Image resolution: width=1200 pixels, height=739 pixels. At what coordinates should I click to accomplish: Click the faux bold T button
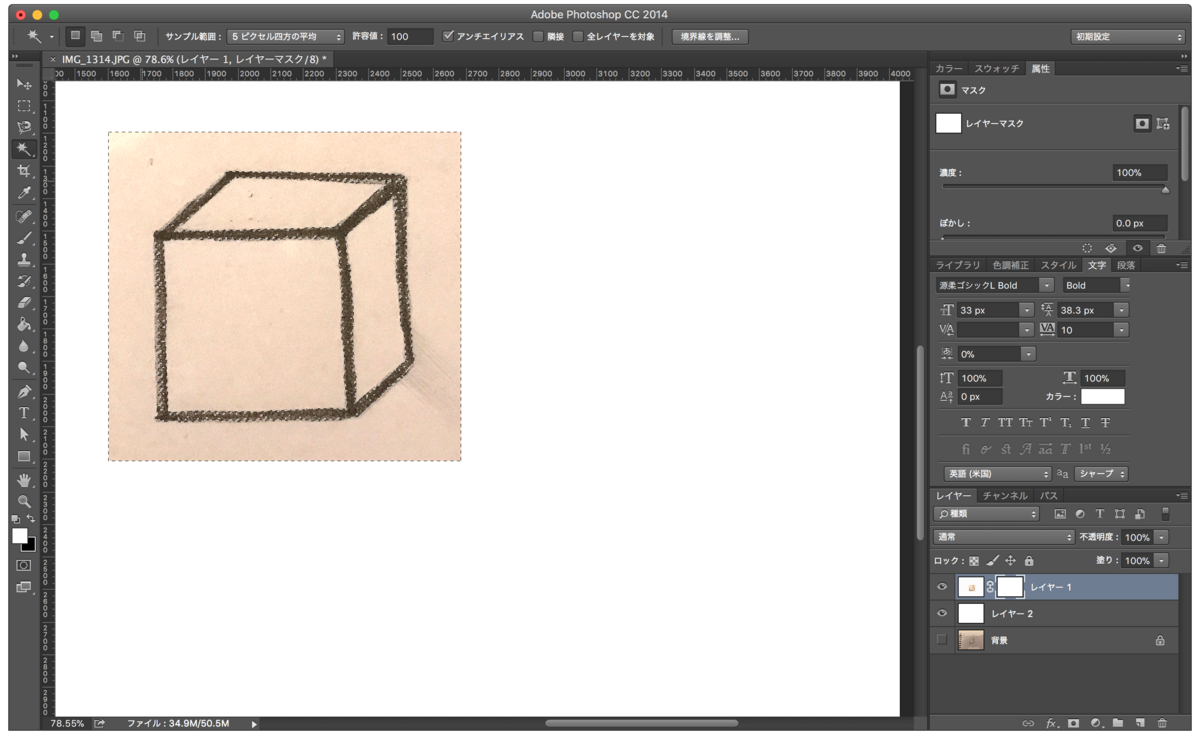tap(965, 423)
